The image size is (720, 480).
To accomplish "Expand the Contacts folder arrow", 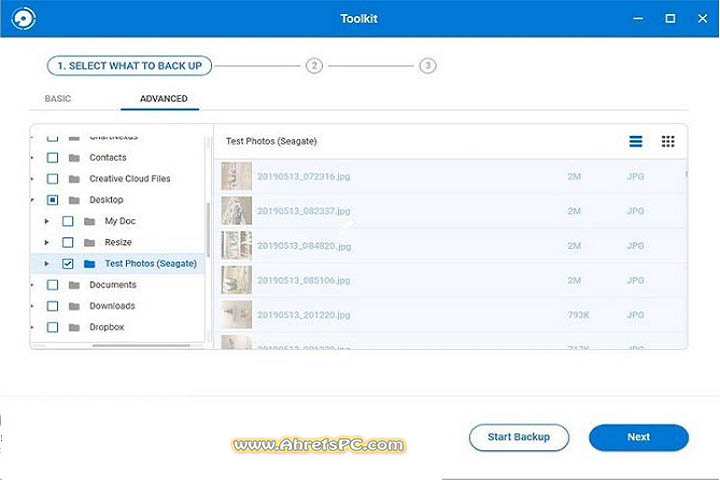I will 32,158.
